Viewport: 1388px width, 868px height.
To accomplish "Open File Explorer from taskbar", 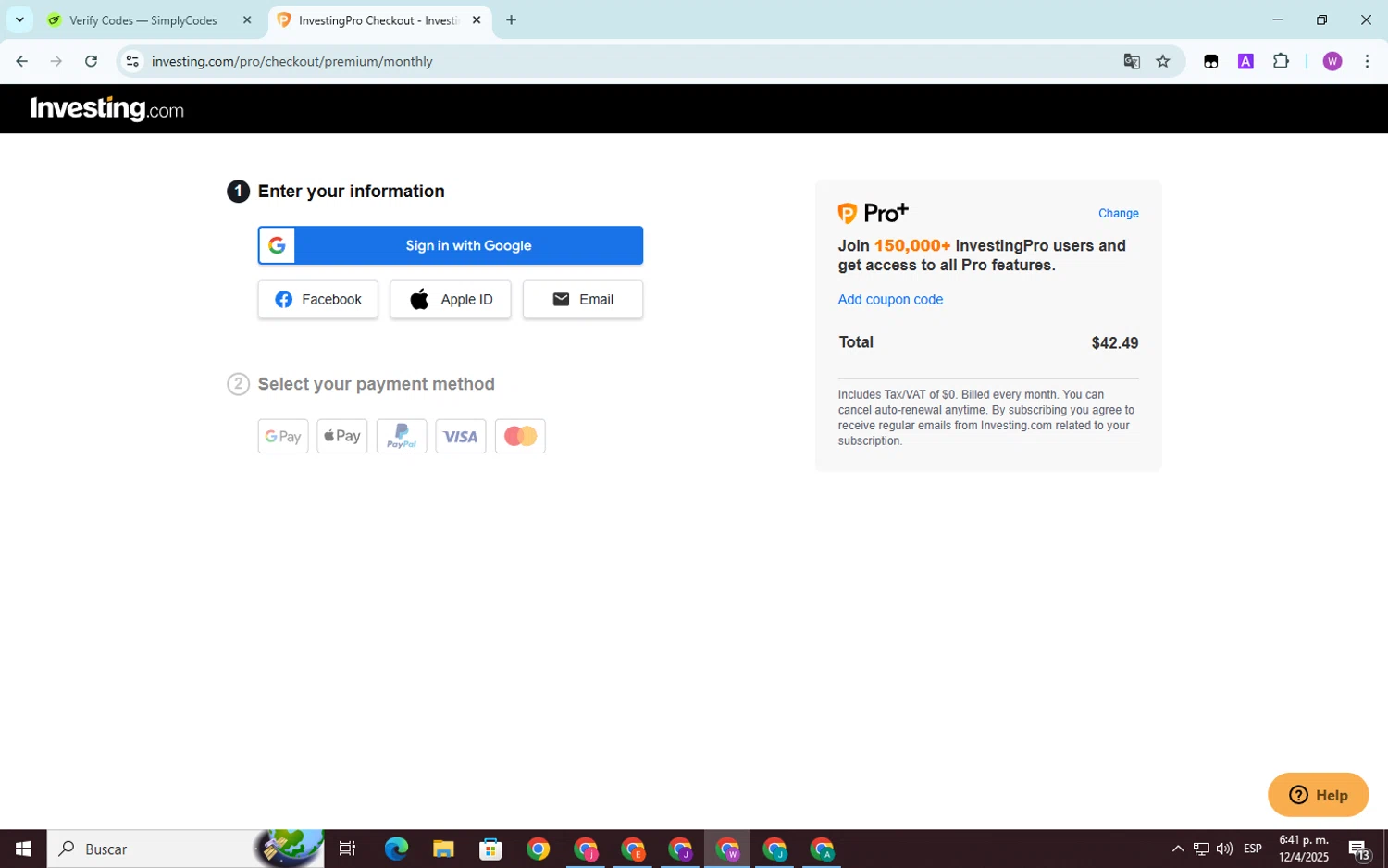I will 443,849.
